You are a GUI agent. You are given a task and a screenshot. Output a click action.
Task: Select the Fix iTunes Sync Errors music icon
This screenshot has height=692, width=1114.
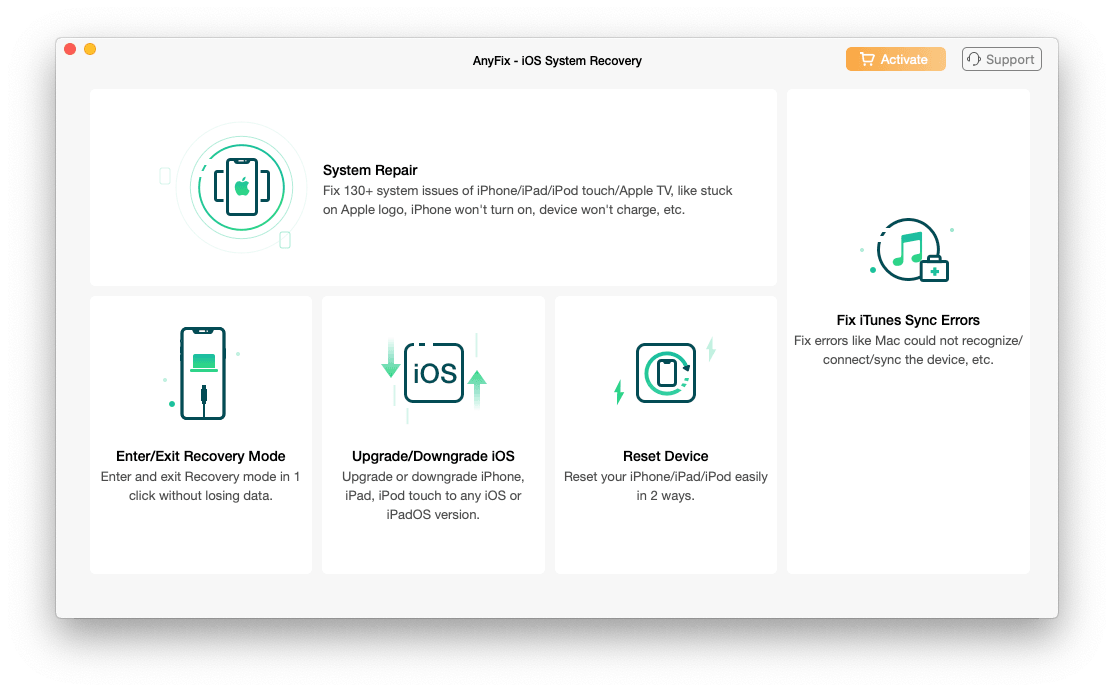907,249
